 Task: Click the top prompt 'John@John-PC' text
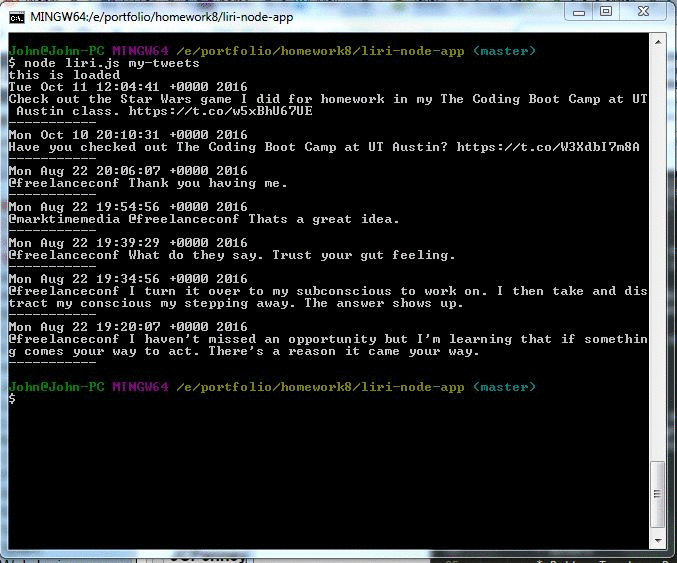coord(57,51)
